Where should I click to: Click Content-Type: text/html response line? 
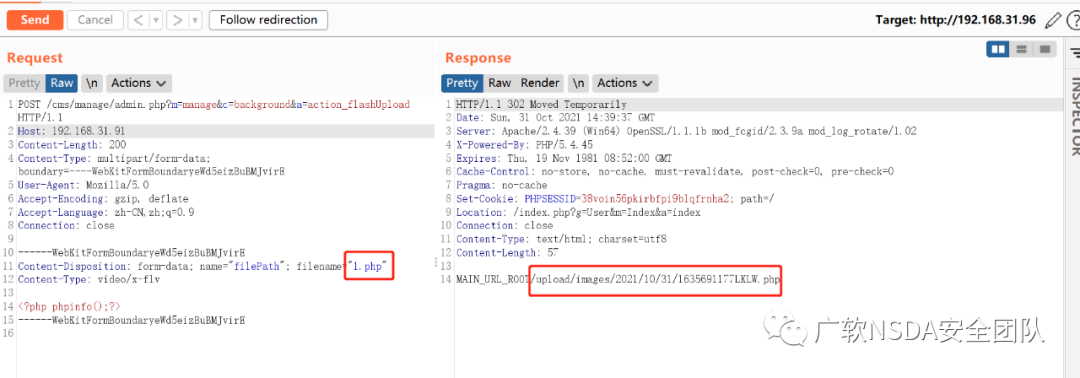click(561, 239)
